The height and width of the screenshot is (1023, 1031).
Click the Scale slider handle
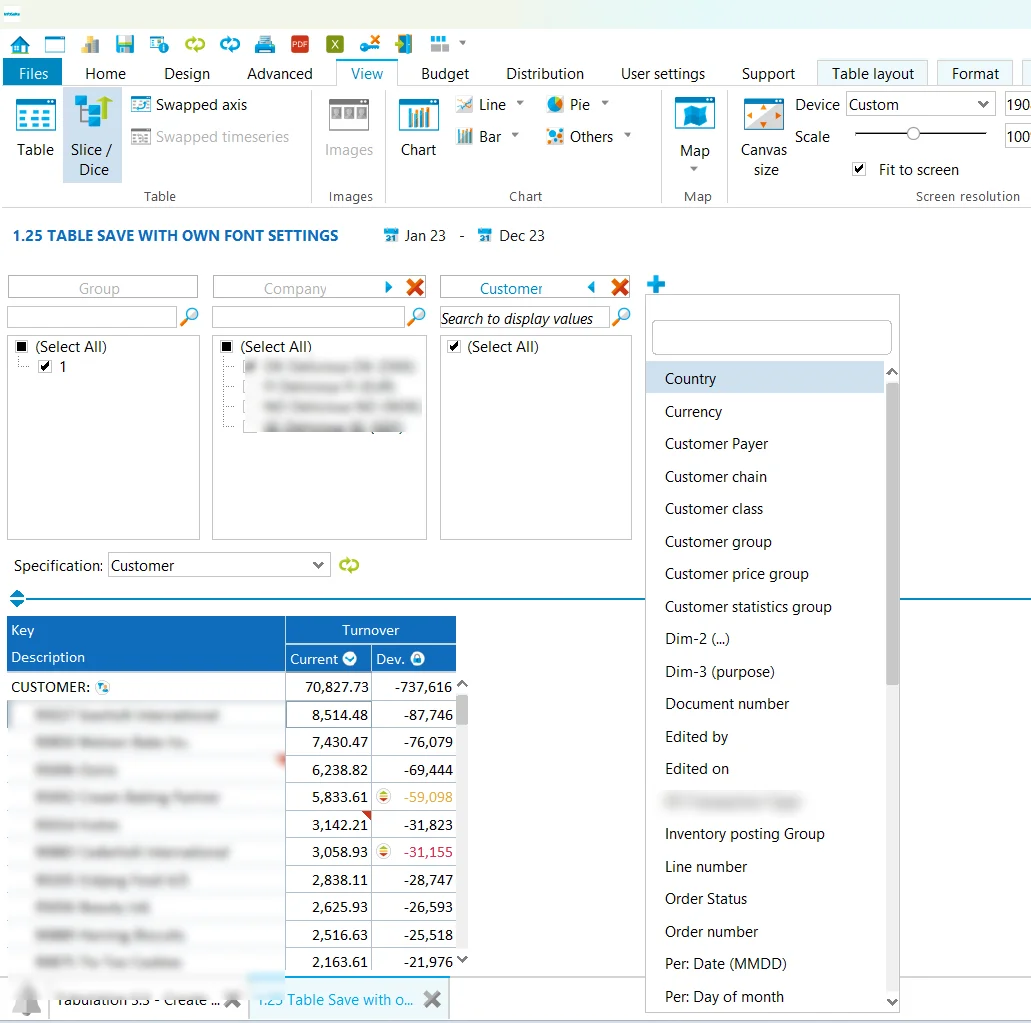pyautogui.click(x=913, y=134)
